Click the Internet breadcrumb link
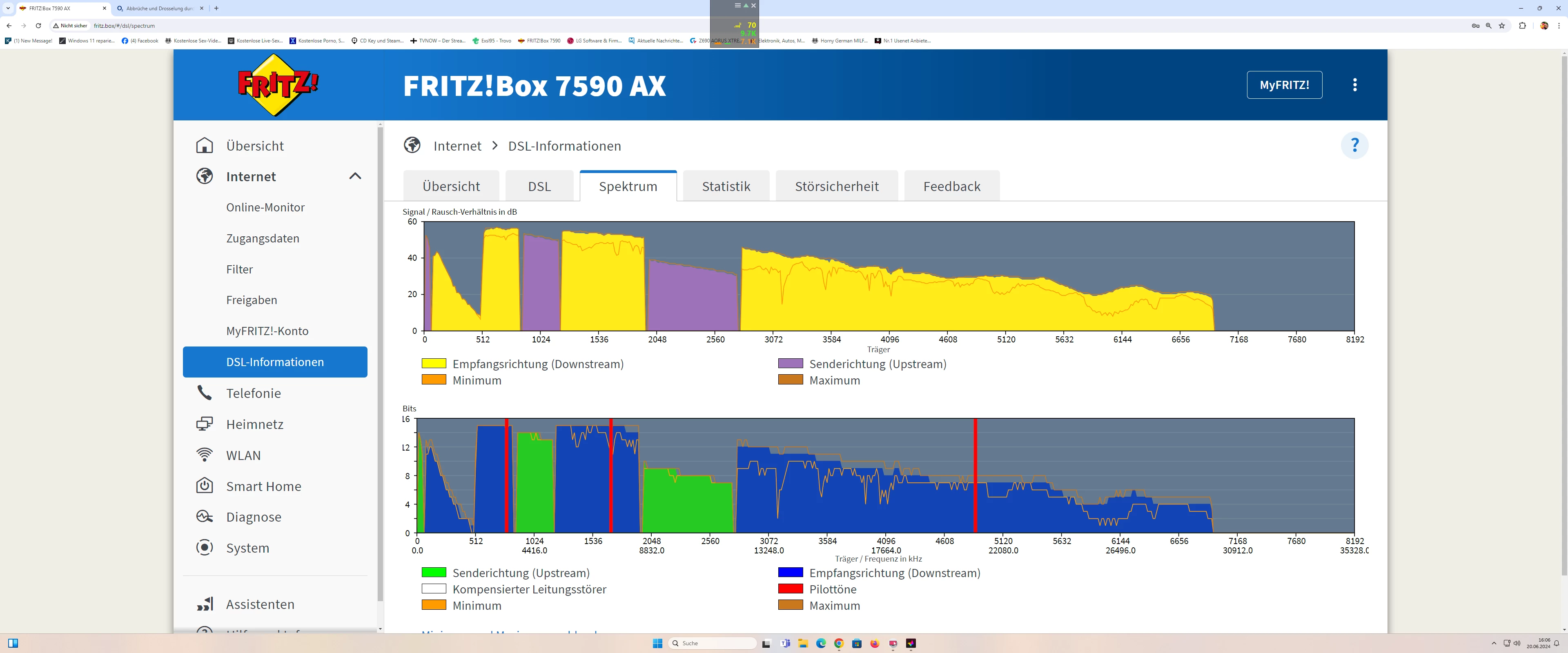1568x653 pixels. tap(457, 146)
